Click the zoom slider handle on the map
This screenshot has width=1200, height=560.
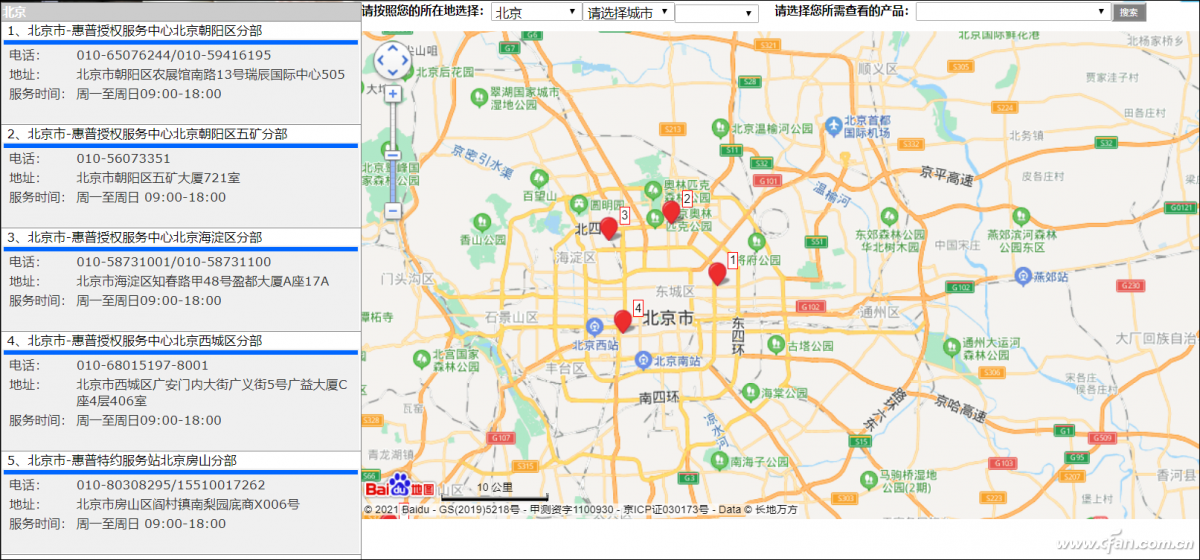pyautogui.click(x=393, y=155)
